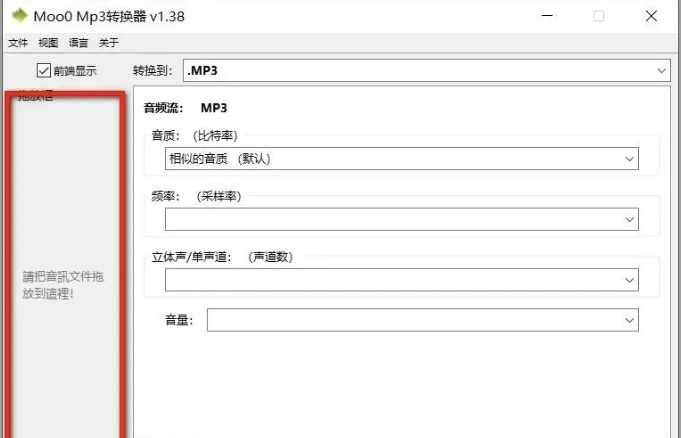The image size is (681, 438).
Task: Open the 视图 menu
Action: pos(48,43)
